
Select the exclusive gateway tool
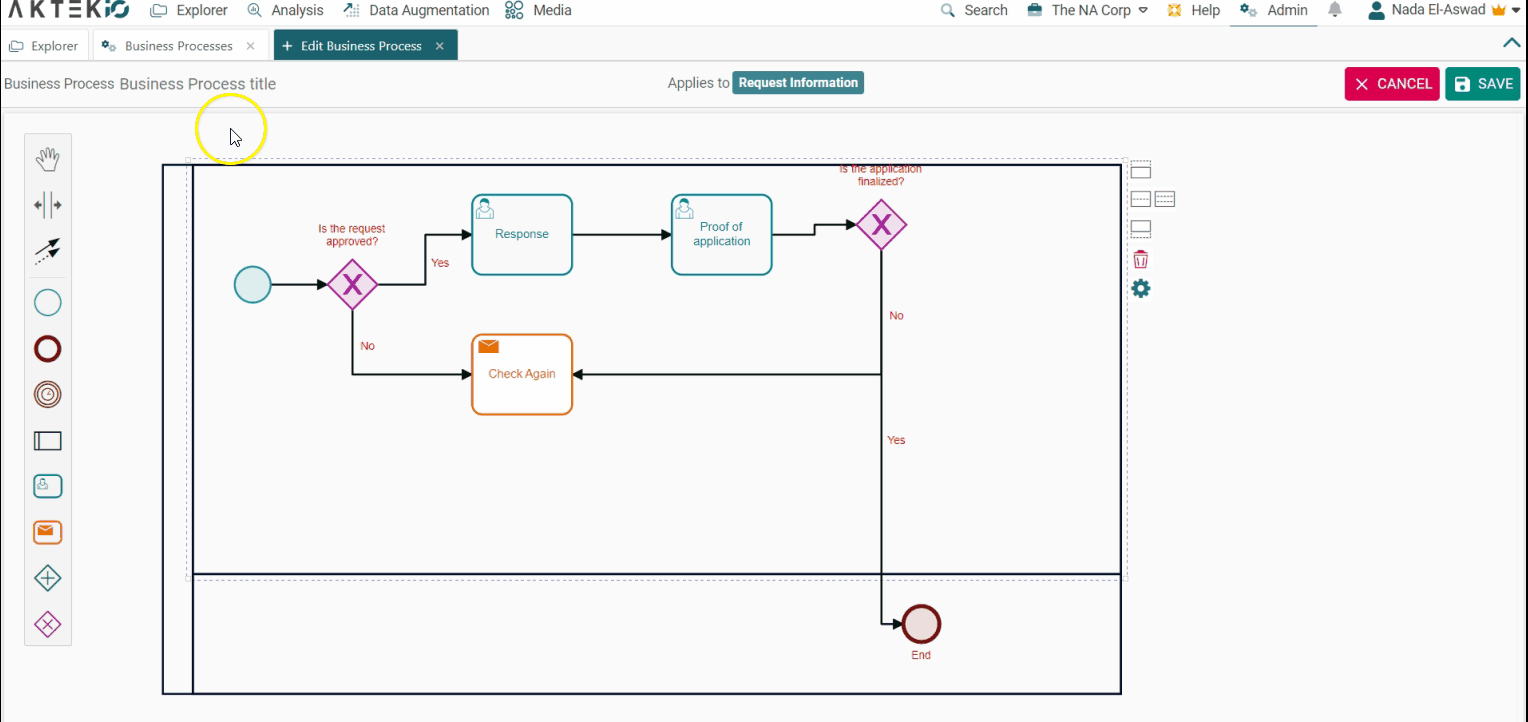47,624
